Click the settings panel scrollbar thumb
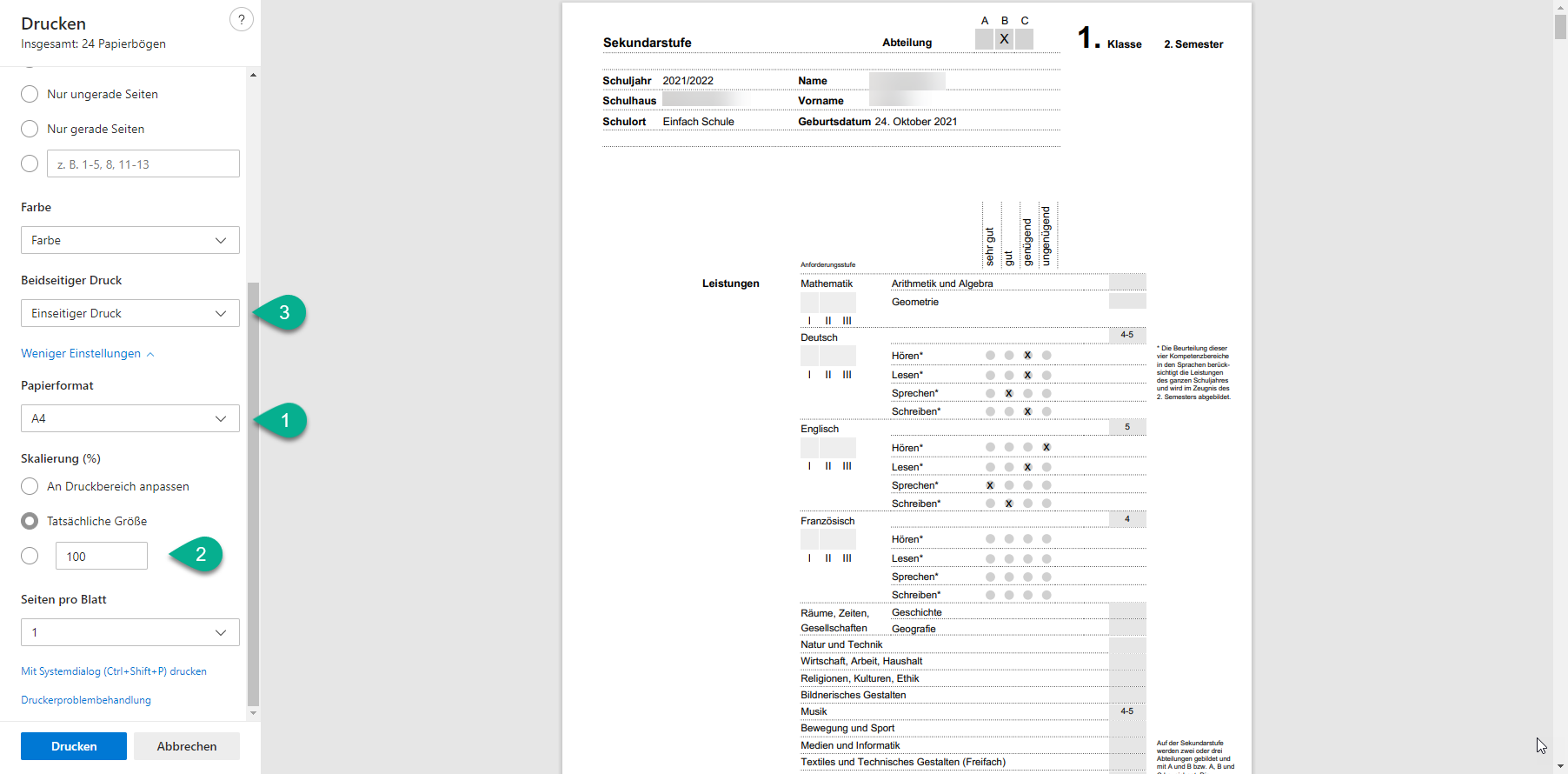 tap(253, 494)
